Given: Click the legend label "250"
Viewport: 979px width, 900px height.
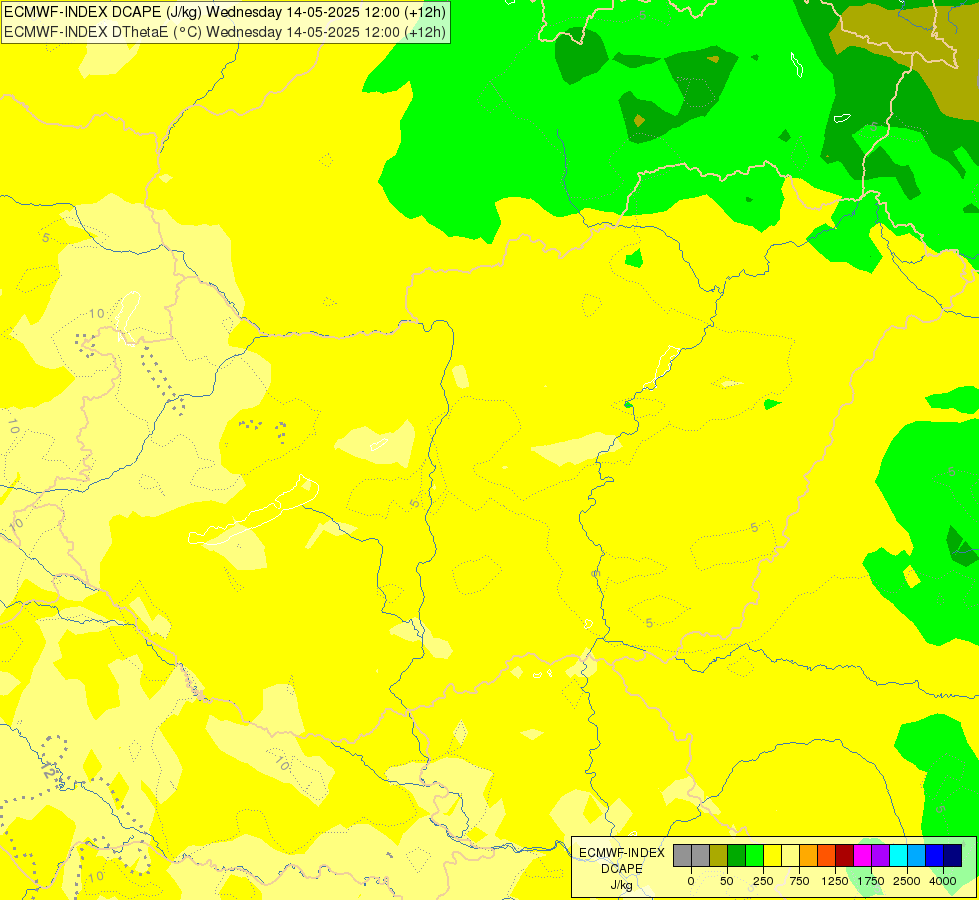Looking at the screenshot, I should click(763, 881).
